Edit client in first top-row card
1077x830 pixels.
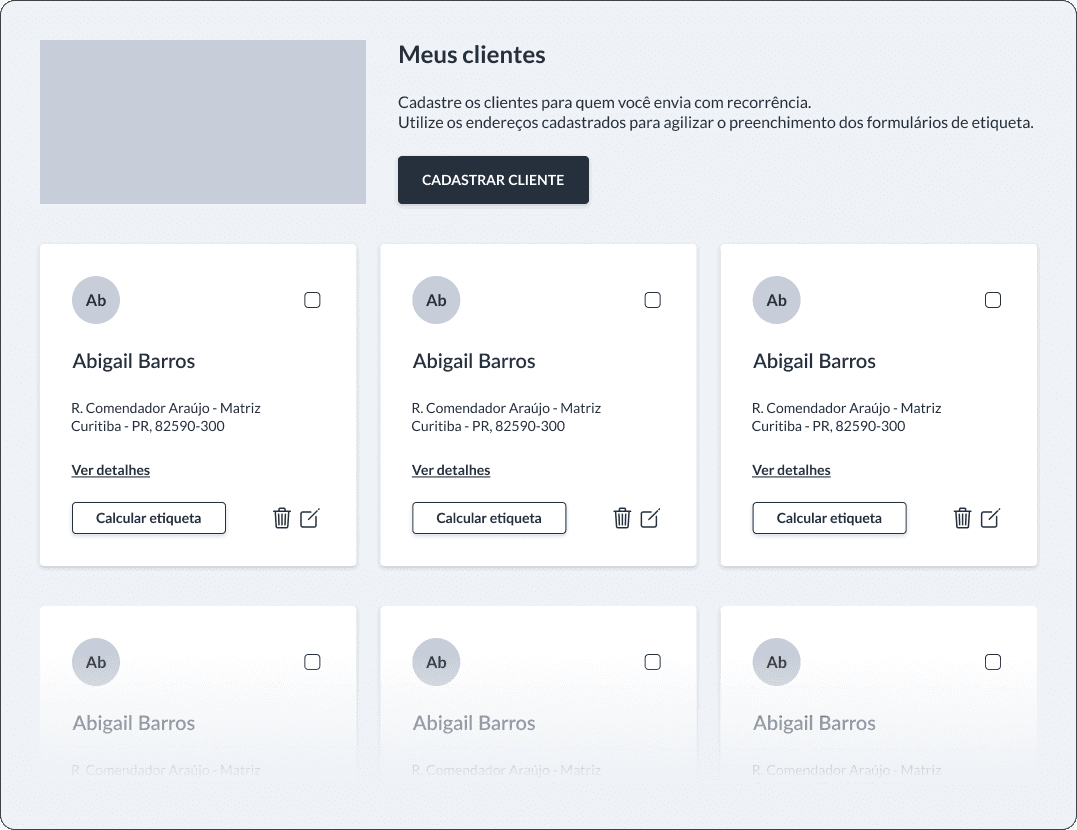pyautogui.click(x=310, y=518)
